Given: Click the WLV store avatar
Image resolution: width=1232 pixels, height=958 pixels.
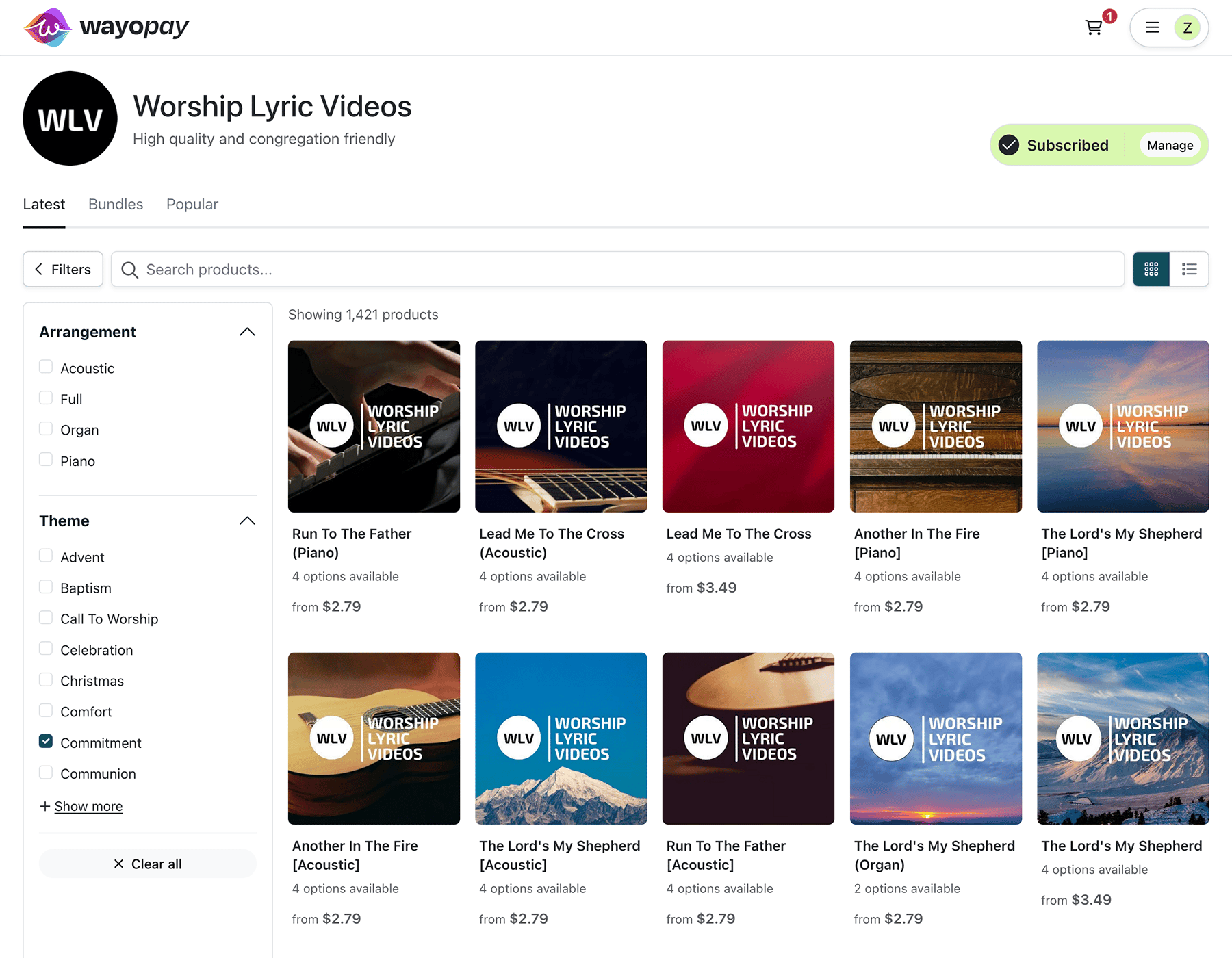Looking at the screenshot, I should click(x=70, y=118).
